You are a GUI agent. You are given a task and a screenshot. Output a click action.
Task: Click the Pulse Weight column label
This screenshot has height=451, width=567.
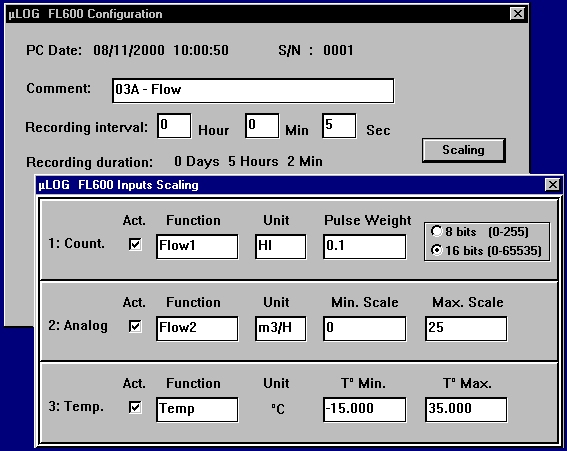coord(367,221)
